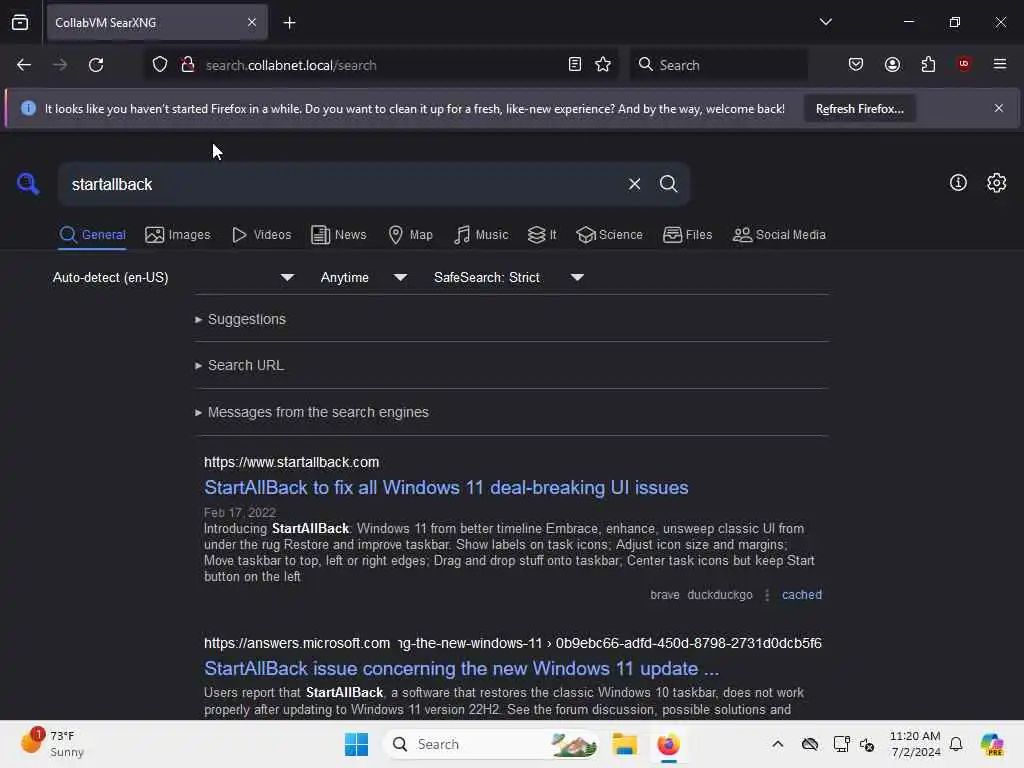
Task: Switch to the Science tab
Action: 609,235
